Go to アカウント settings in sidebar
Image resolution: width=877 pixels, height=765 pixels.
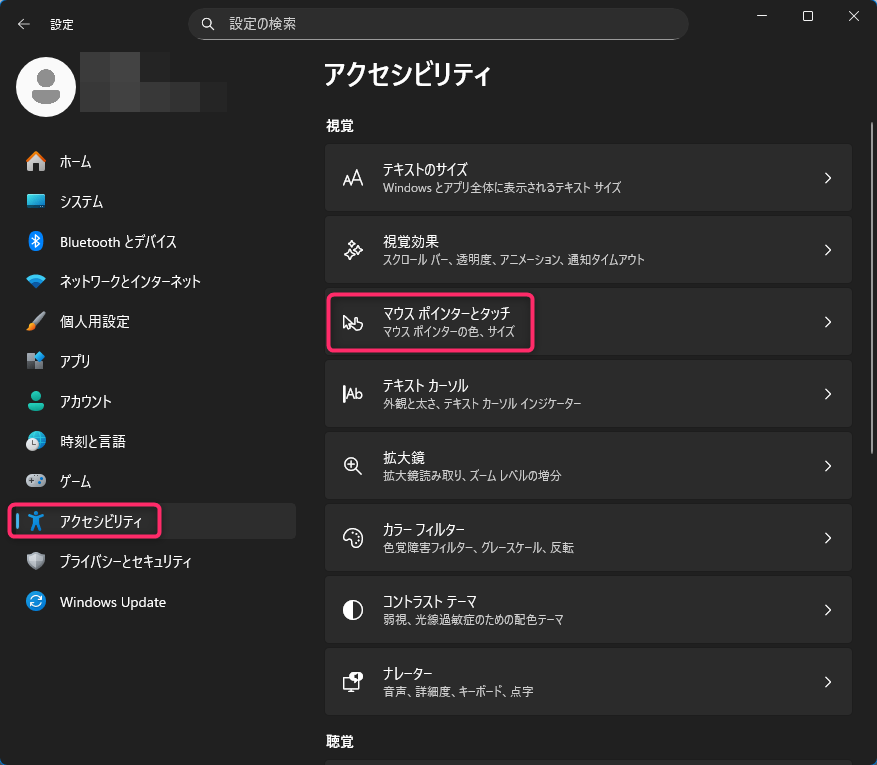[x=85, y=401]
